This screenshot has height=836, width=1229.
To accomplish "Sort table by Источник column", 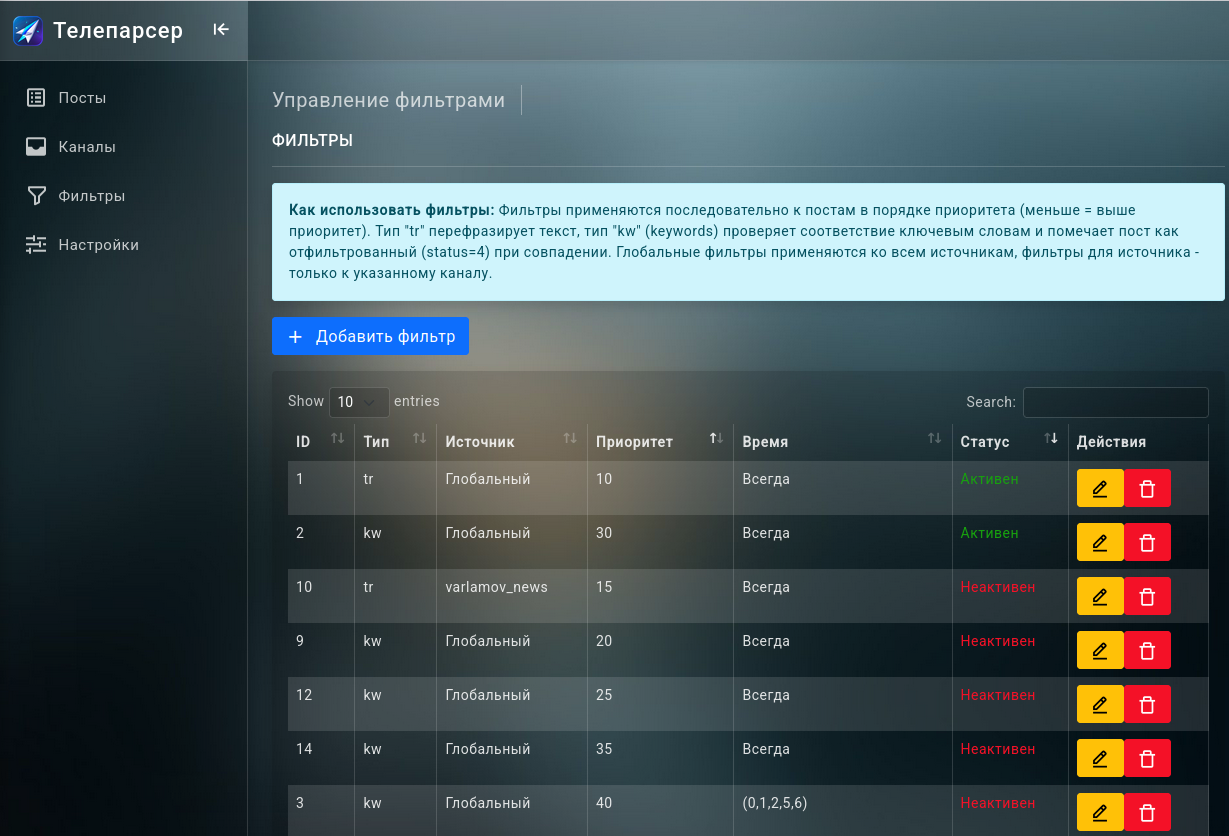I will tap(512, 441).
